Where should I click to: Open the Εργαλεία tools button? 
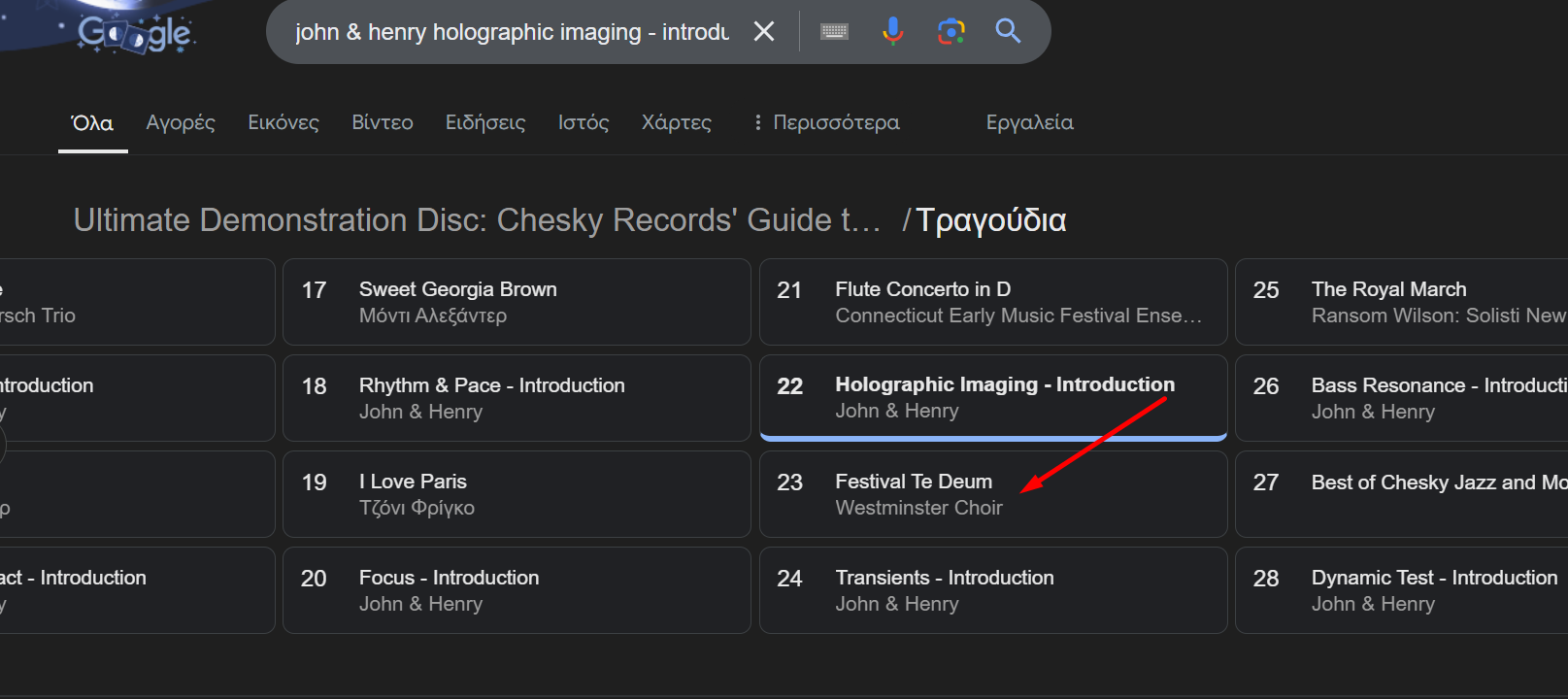point(1030,123)
